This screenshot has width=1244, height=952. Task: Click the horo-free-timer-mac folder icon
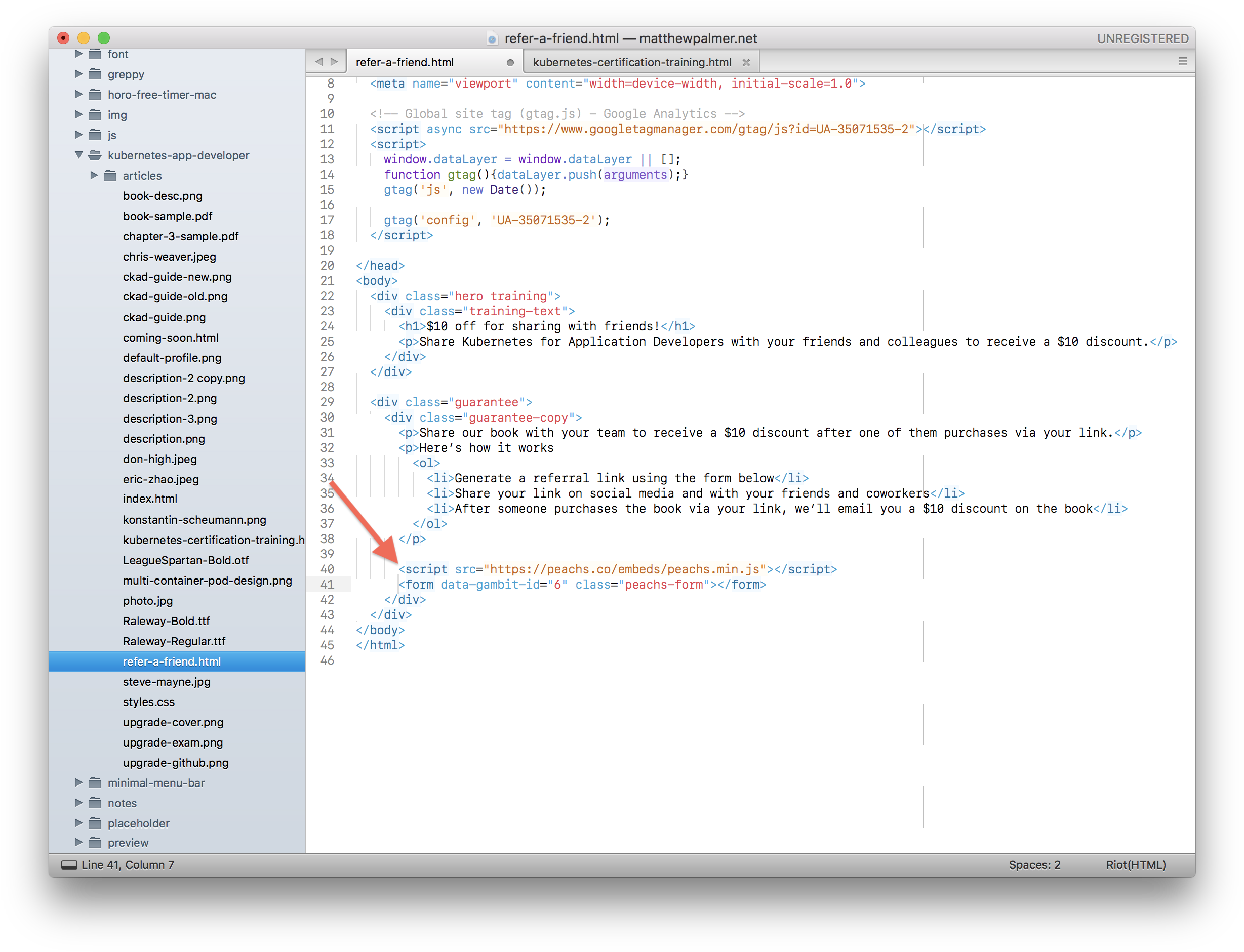[x=95, y=94]
